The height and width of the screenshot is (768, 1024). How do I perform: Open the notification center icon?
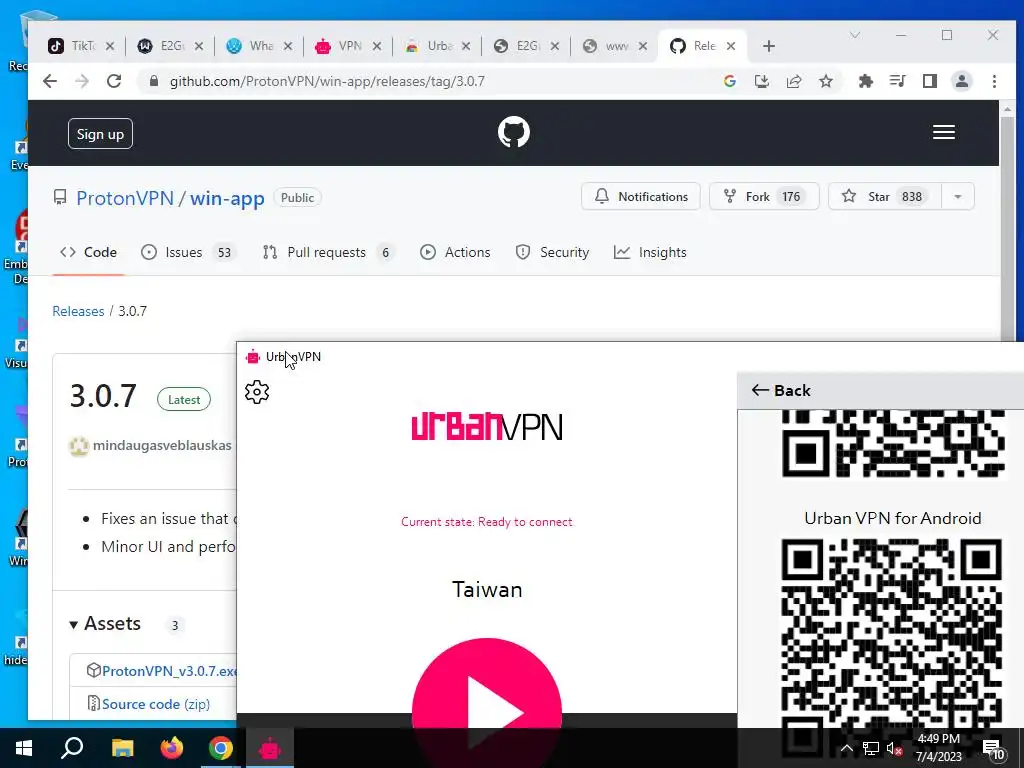[x=993, y=749]
